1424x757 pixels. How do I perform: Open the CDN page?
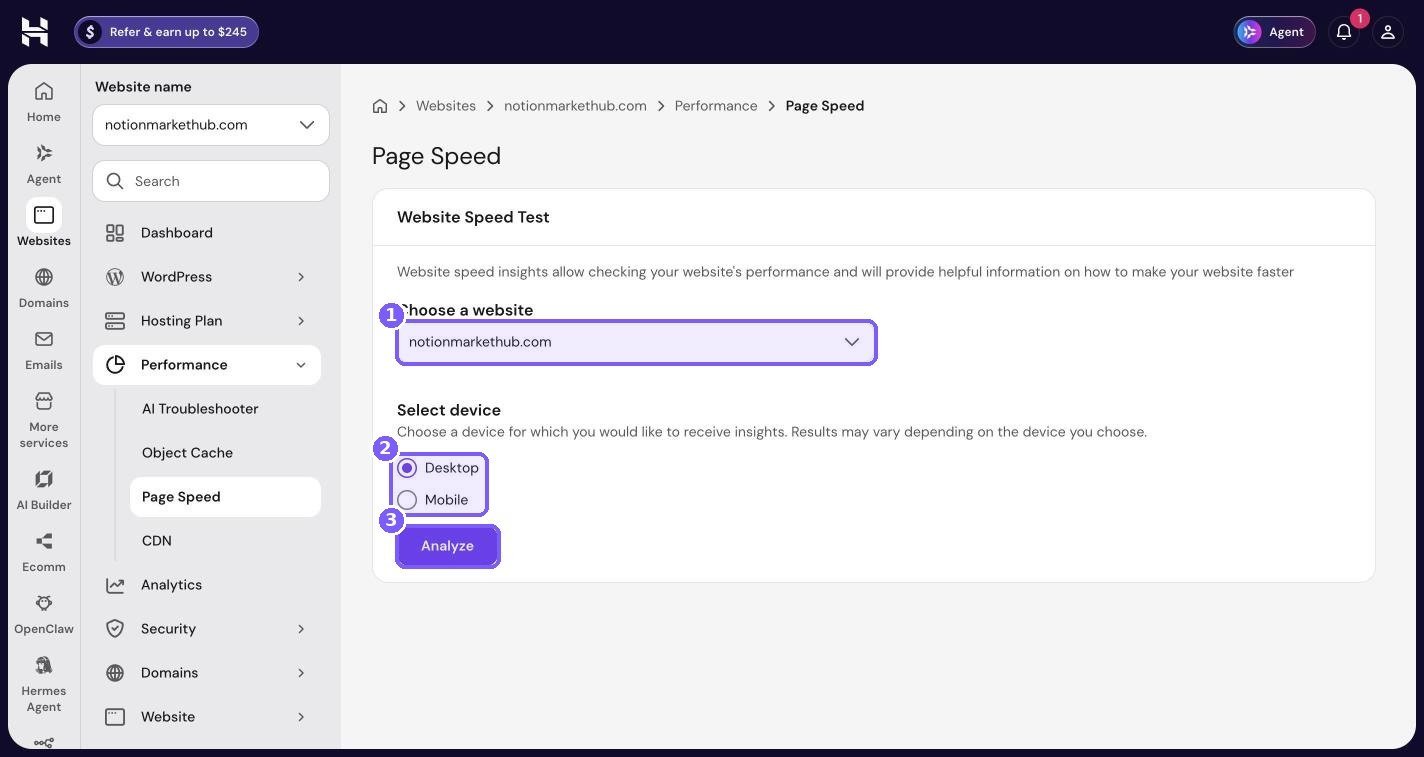point(225,541)
